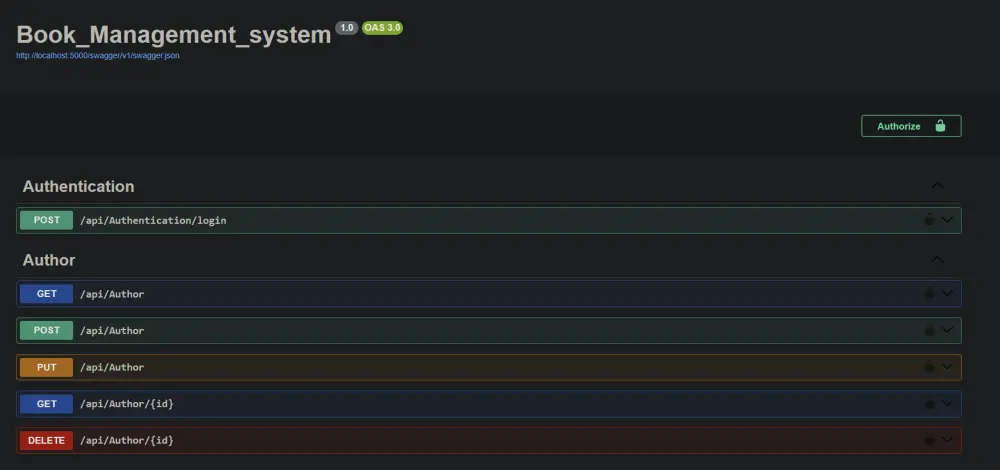Click the PUT method badge
Screen dimensions: 1000x470
click(47, 367)
